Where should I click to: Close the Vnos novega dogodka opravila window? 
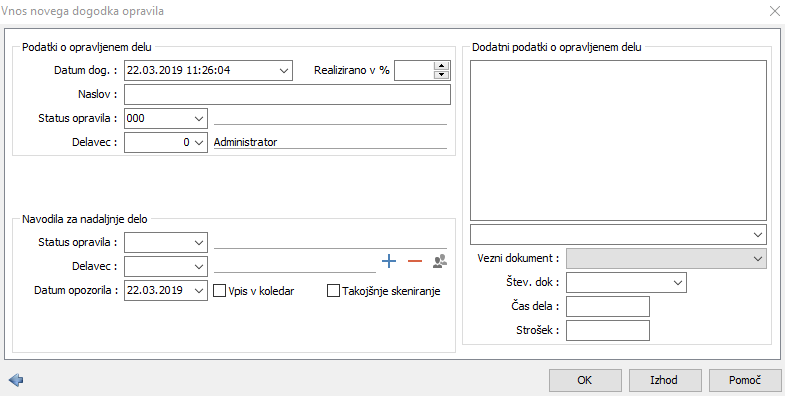(x=774, y=11)
